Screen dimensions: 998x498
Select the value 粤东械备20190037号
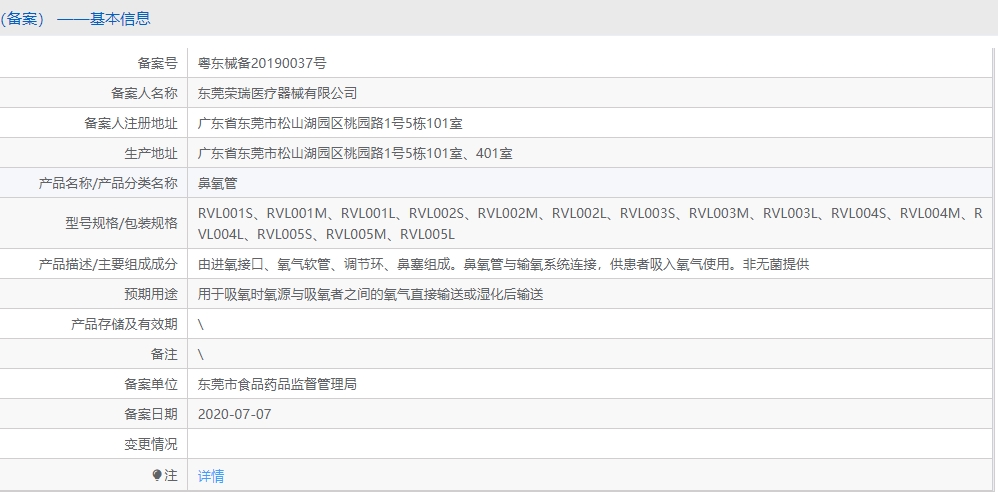click(262, 63)
